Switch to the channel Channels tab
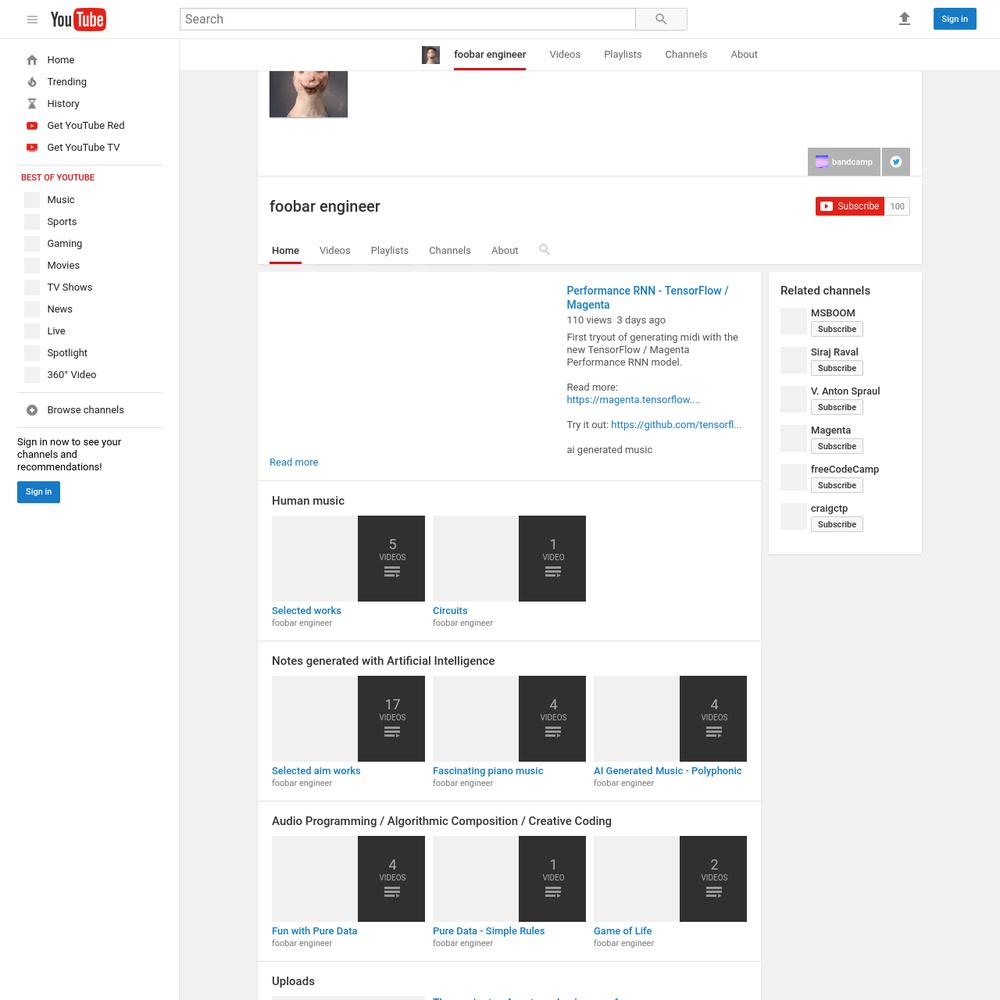This screenshot has width=1000, height=1000. [x=450, y=251]
